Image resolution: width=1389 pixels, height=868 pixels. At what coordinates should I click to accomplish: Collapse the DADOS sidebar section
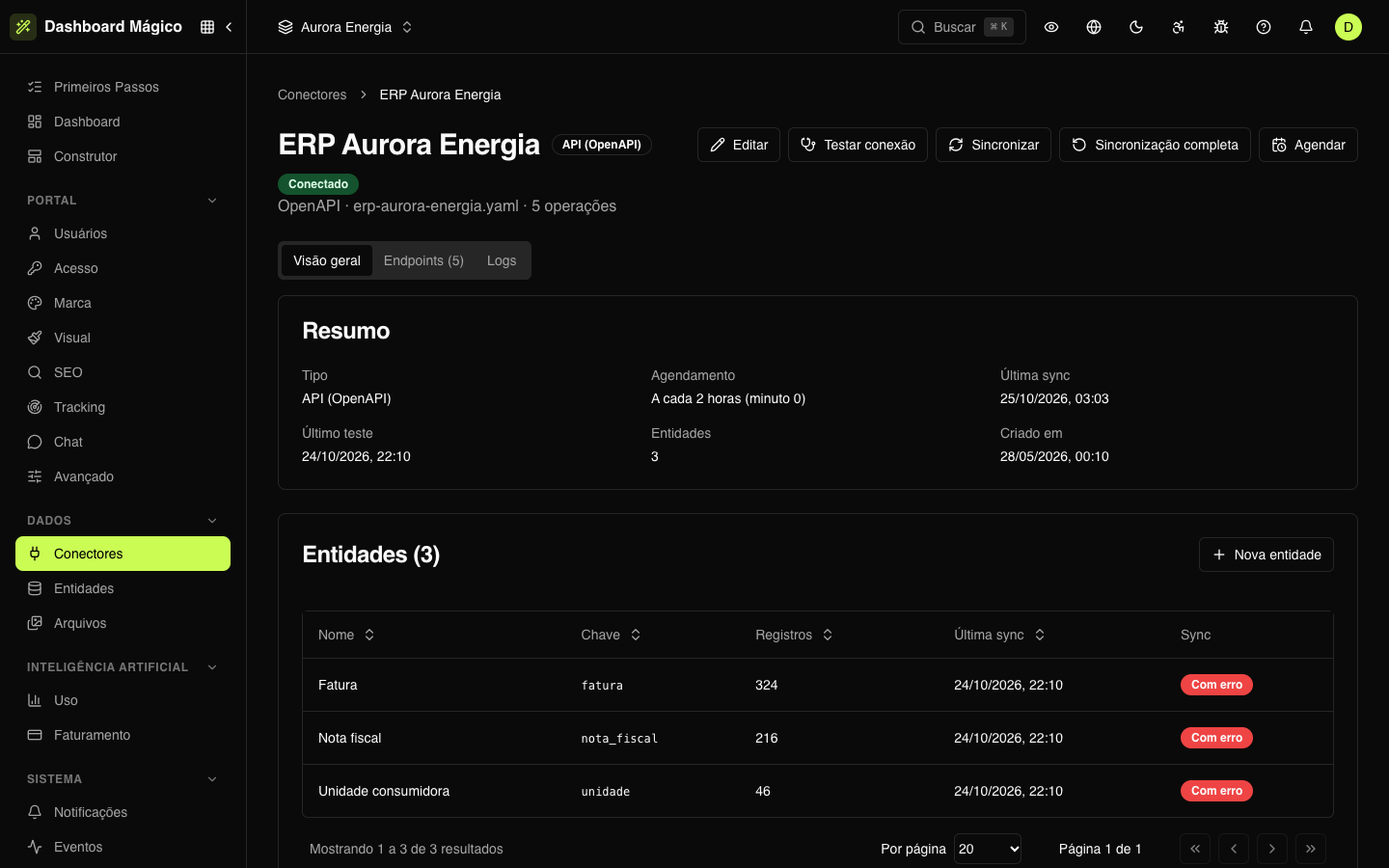tap(123, 521)
